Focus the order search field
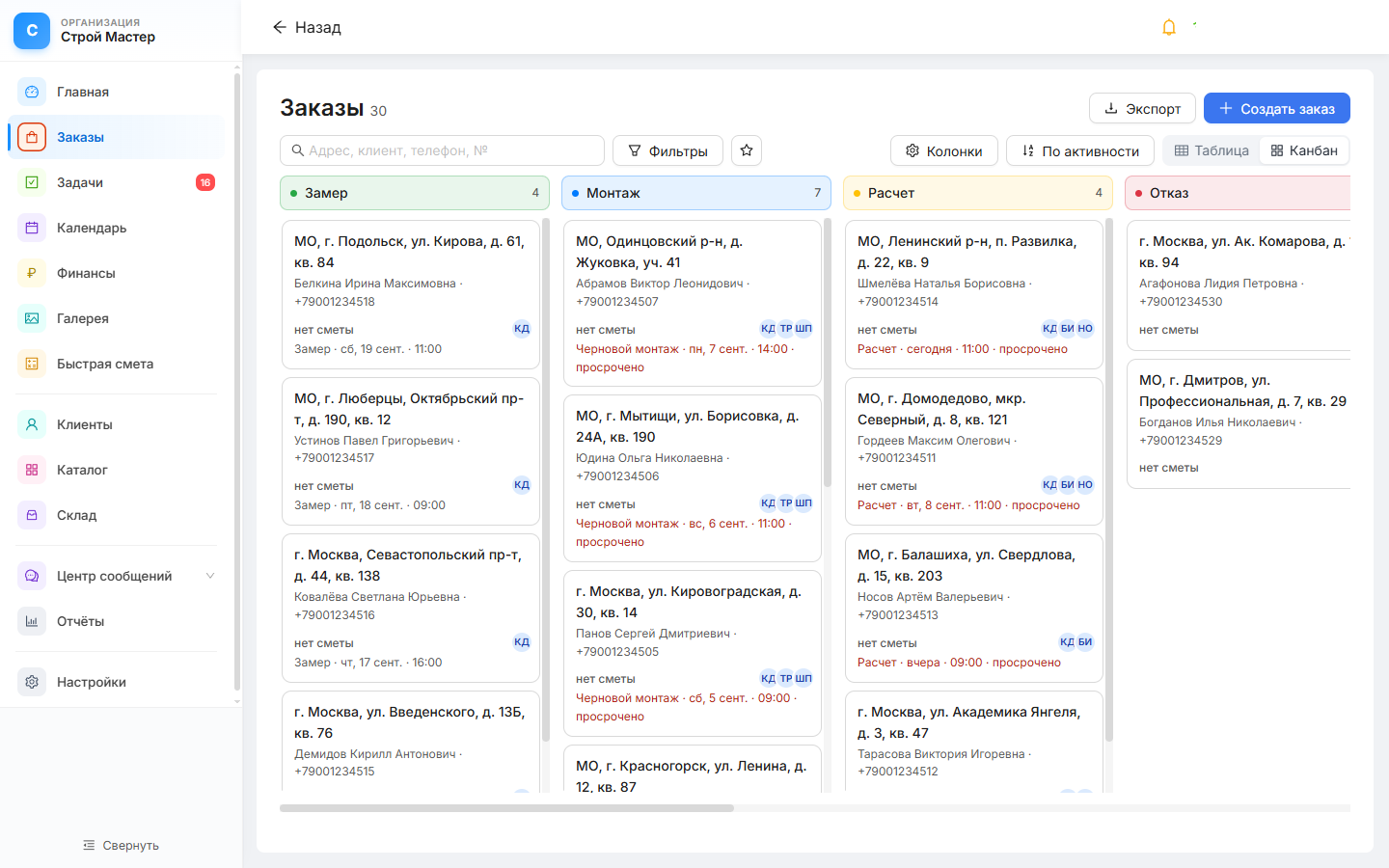Image resolution: width=1389 pixels, height=868 pixels. tap(442, 150)
